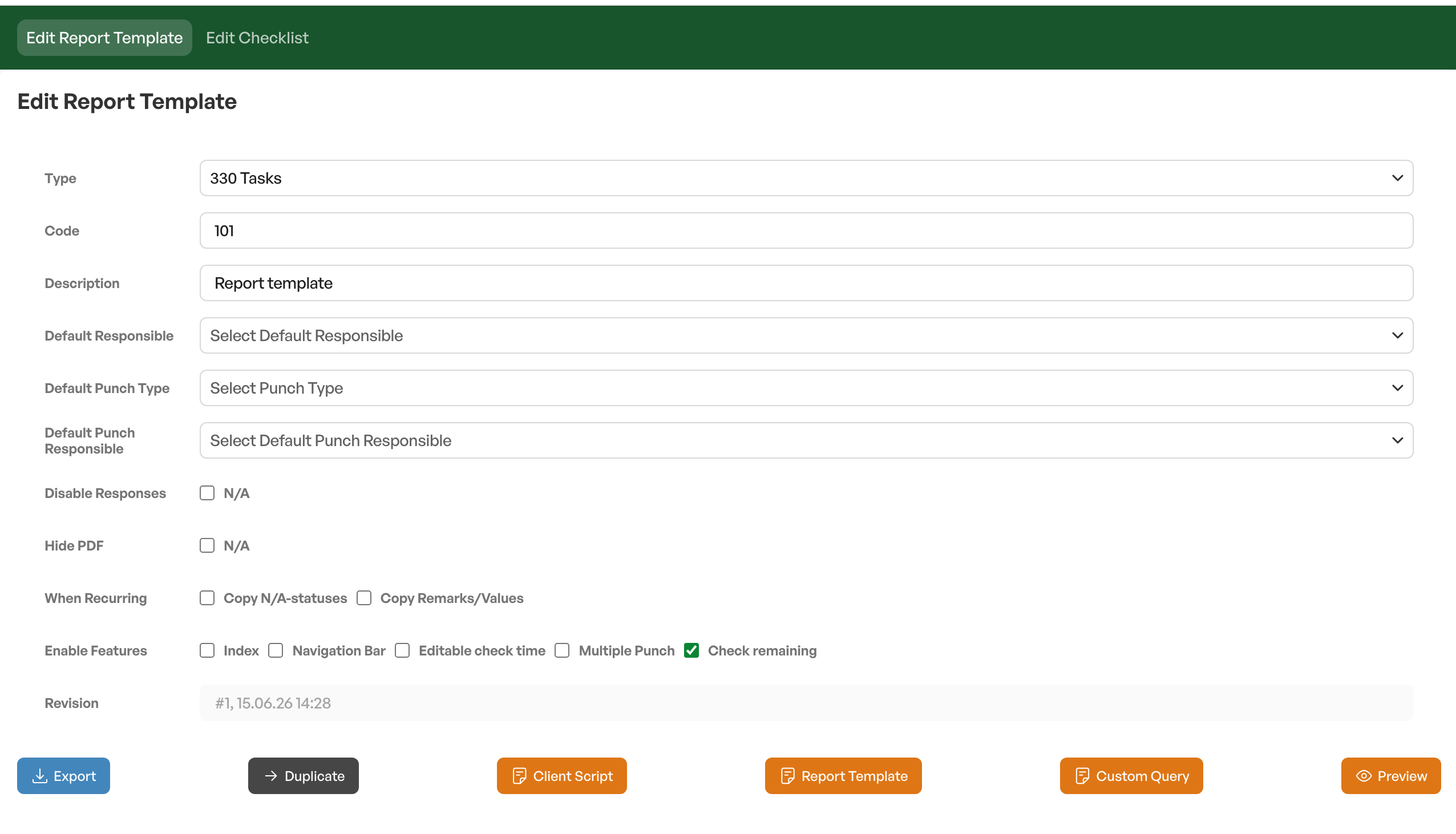Check the Index feature checkbox
The height and width of the screenshot is (834, 1456).
[x=207, y=651]
